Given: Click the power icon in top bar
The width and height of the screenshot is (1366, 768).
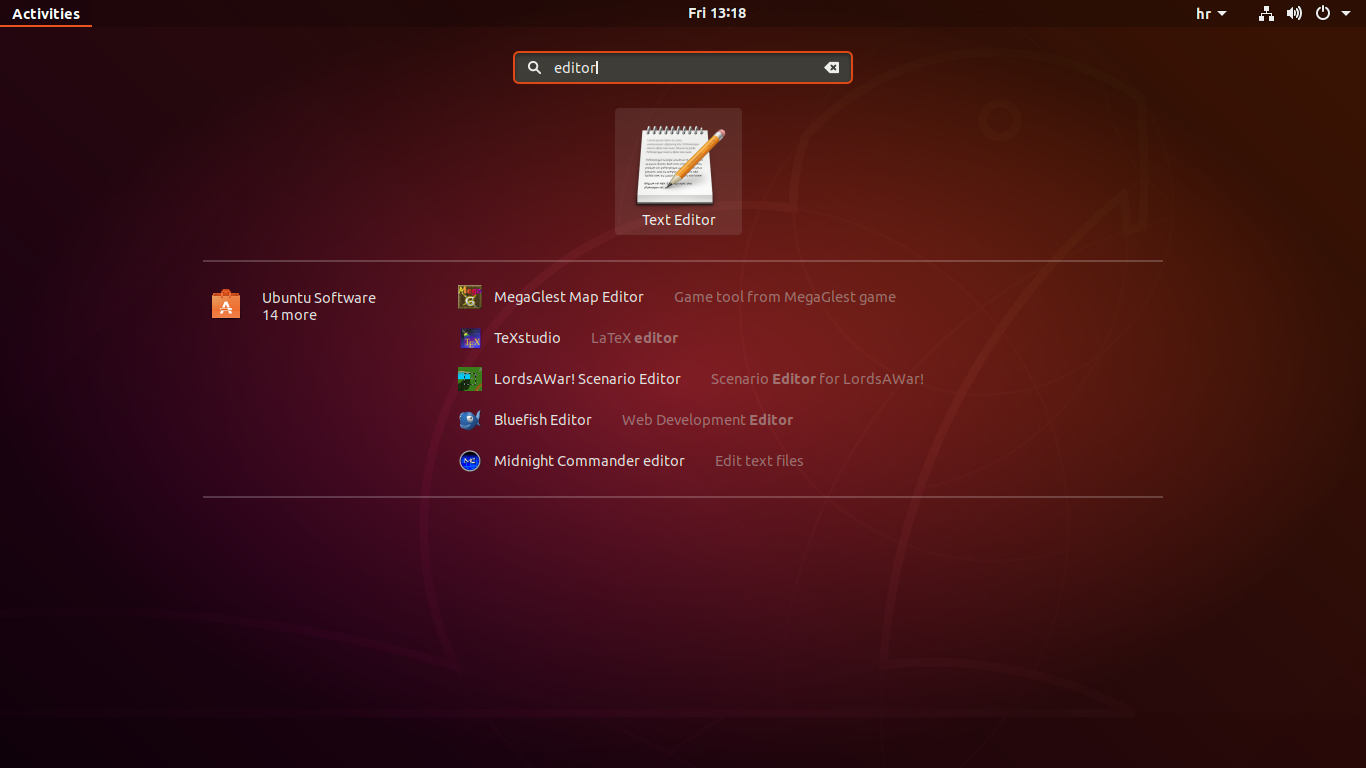Looking at the screenshot, I should (x=1323, y=13).
